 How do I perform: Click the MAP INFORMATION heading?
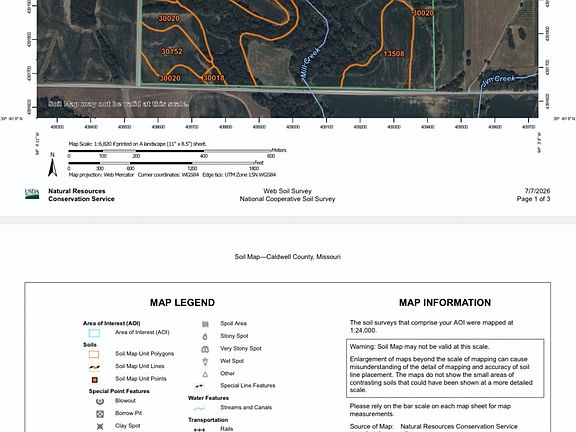tap(445, 303)
